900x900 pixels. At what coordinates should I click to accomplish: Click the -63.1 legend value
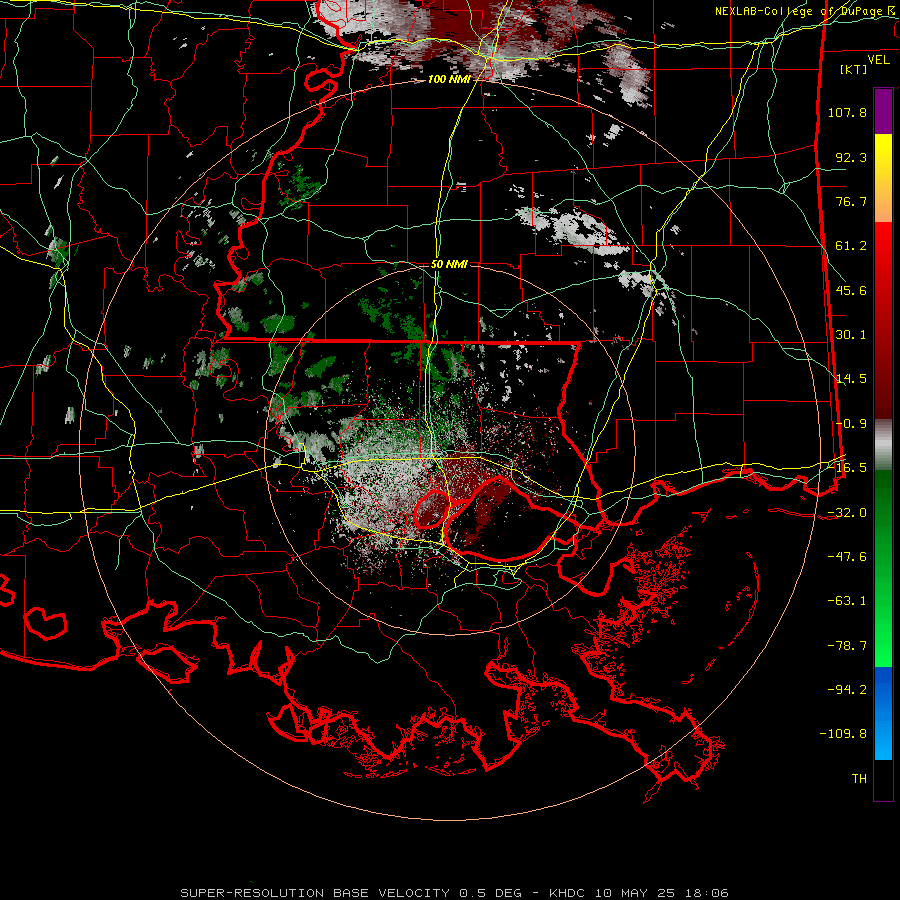click(x=847, y=601)
